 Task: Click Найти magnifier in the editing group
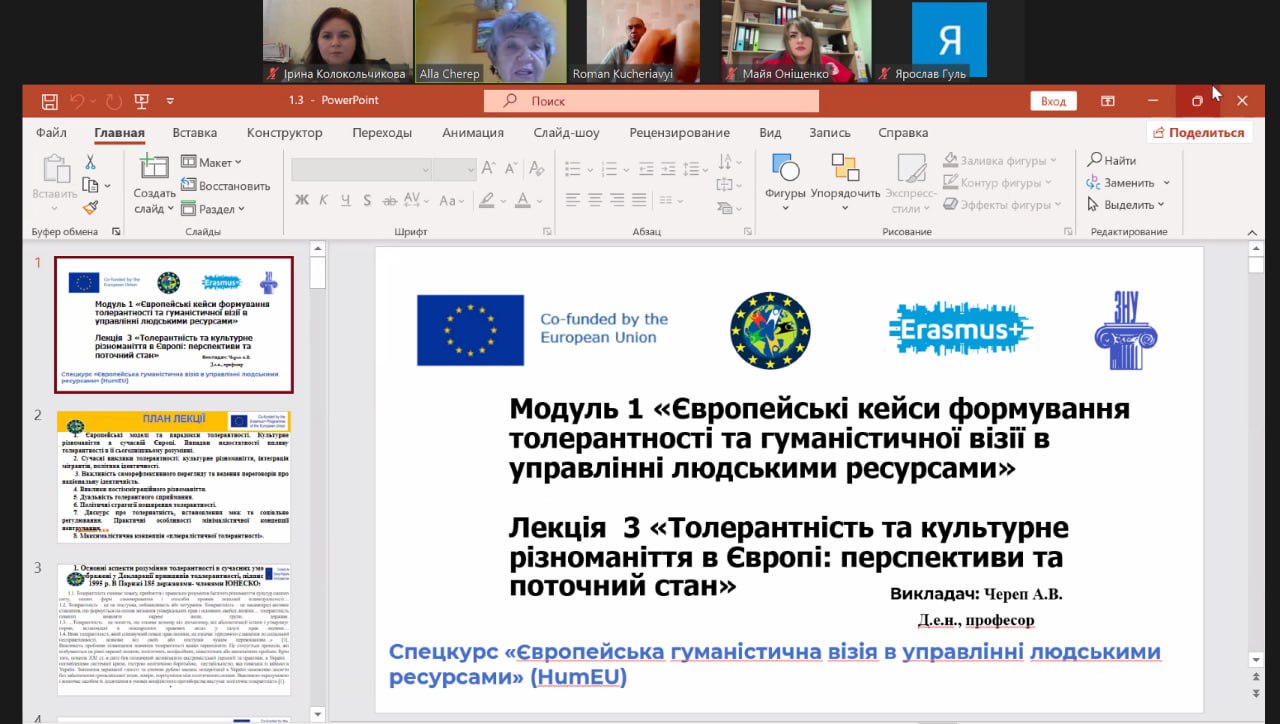(x=1112, y=160)
